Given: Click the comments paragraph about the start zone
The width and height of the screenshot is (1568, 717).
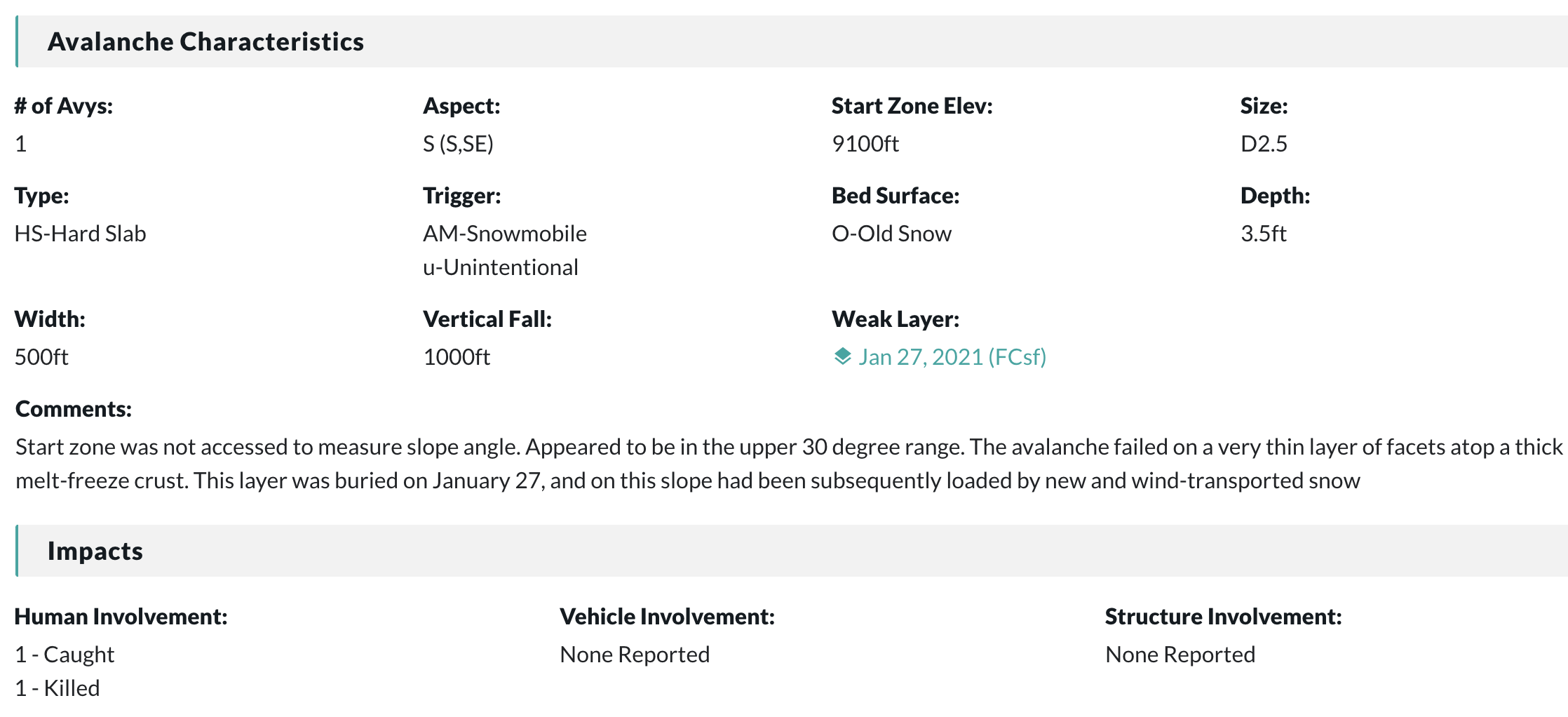Looking at the screenshot, I should point(789,464).
